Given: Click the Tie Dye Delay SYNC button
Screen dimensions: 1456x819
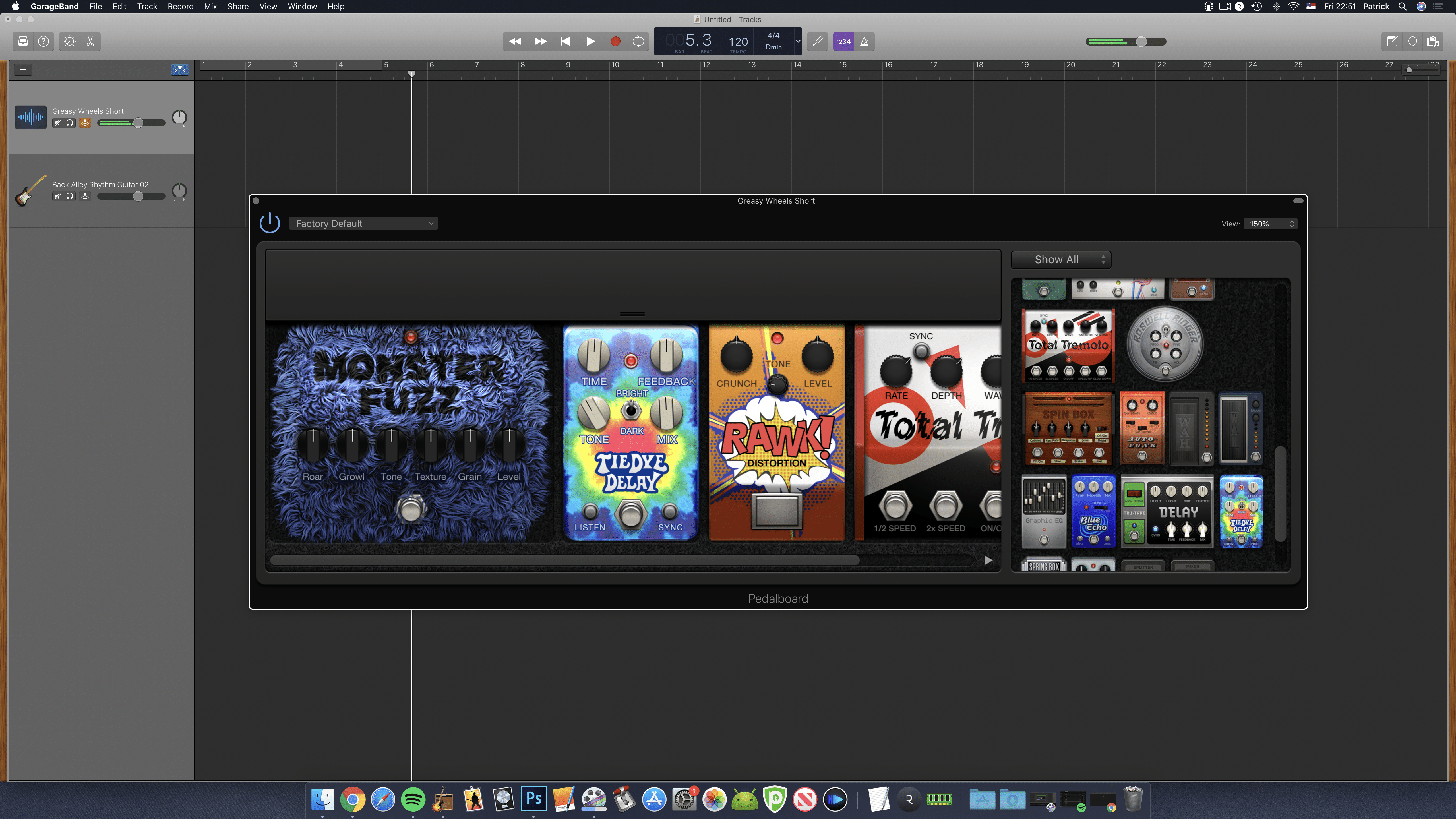Looking at the screenshot, I should [670, 512].
